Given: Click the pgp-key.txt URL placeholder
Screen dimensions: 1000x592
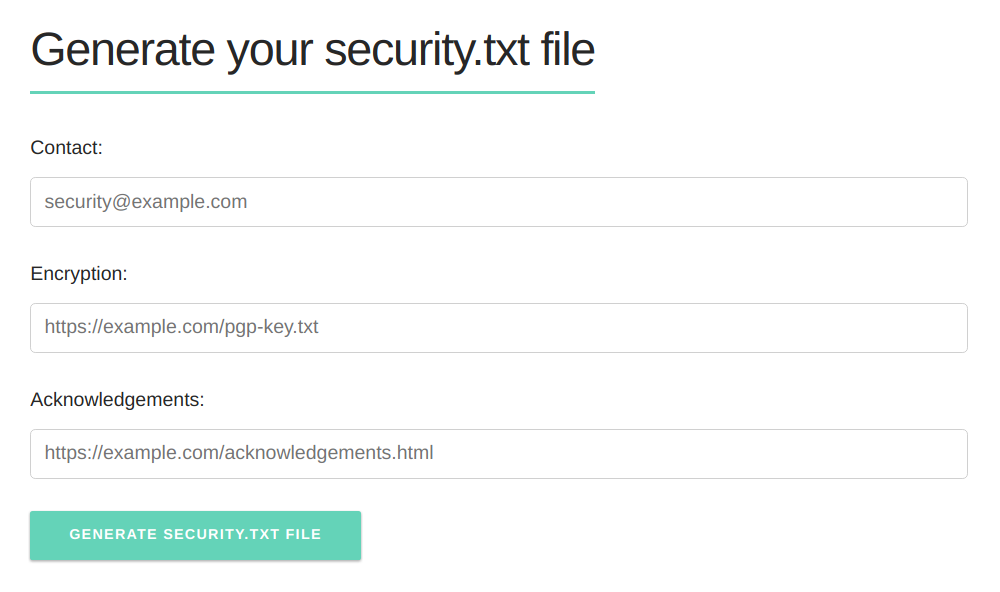Looking at the screenshot, I should [x=182, y=328].
